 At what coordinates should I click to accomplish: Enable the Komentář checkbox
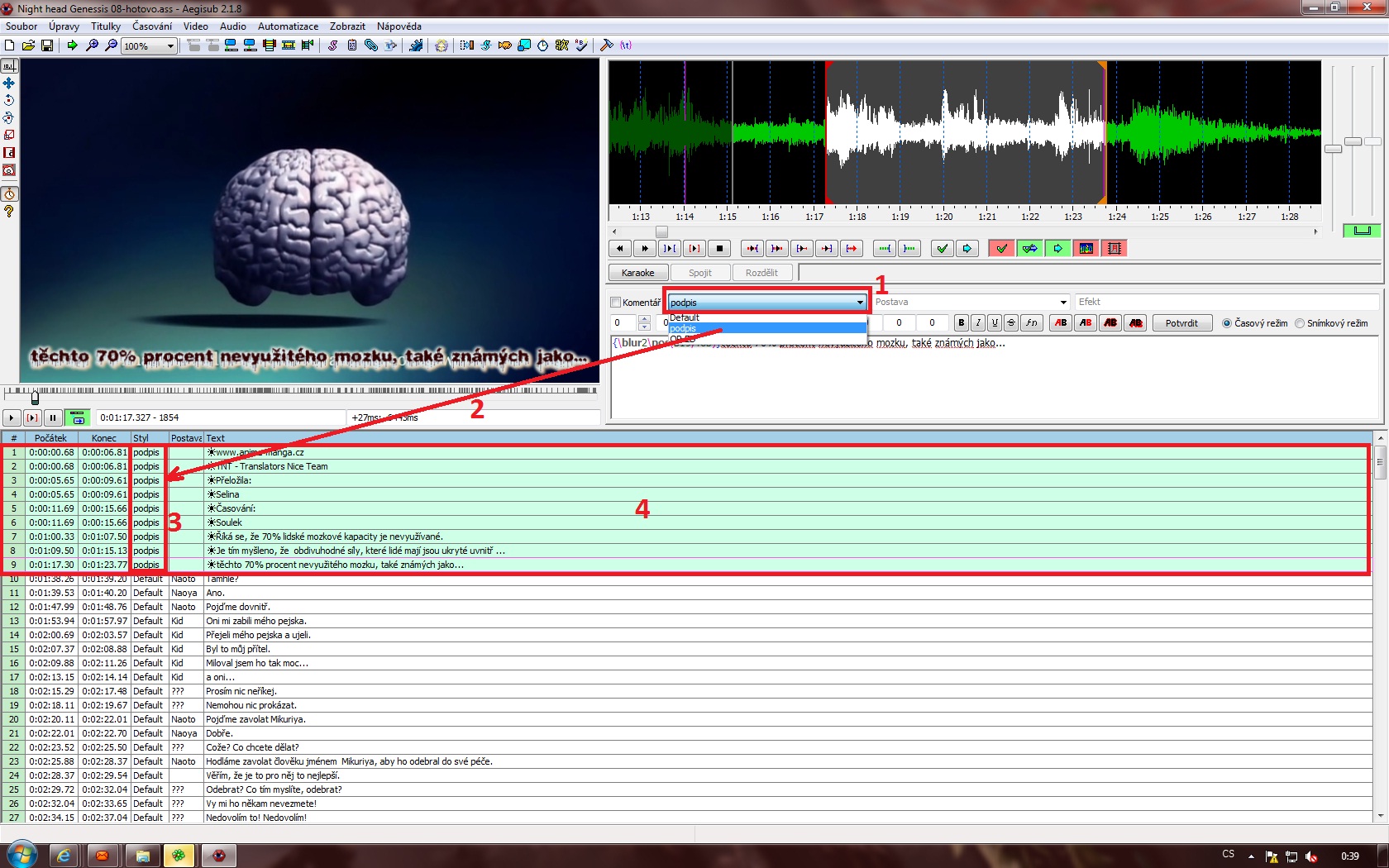pyautogui.click(x=615, y=303)
